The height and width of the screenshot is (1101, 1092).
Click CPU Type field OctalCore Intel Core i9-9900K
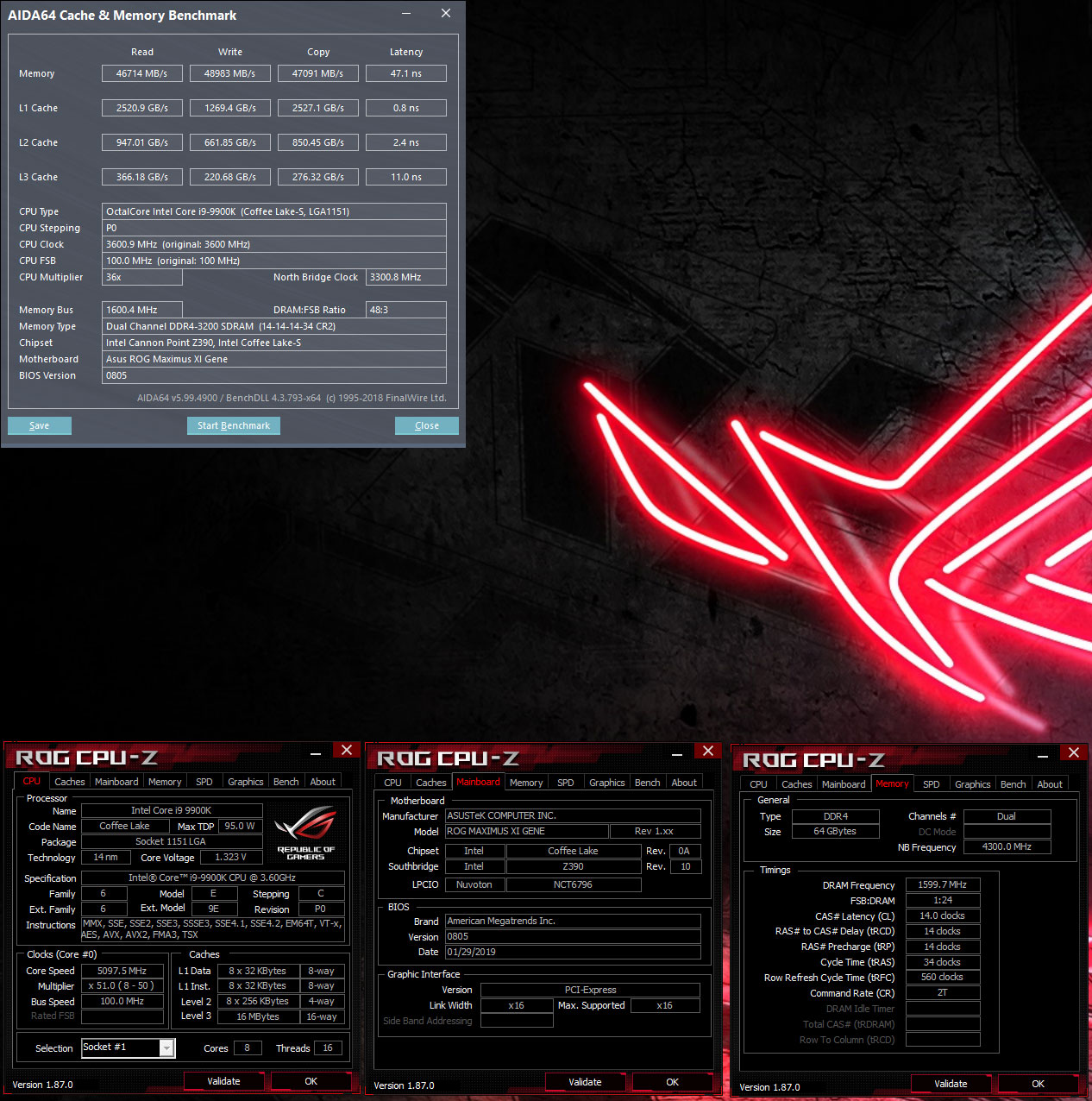[x=274, y=211]
